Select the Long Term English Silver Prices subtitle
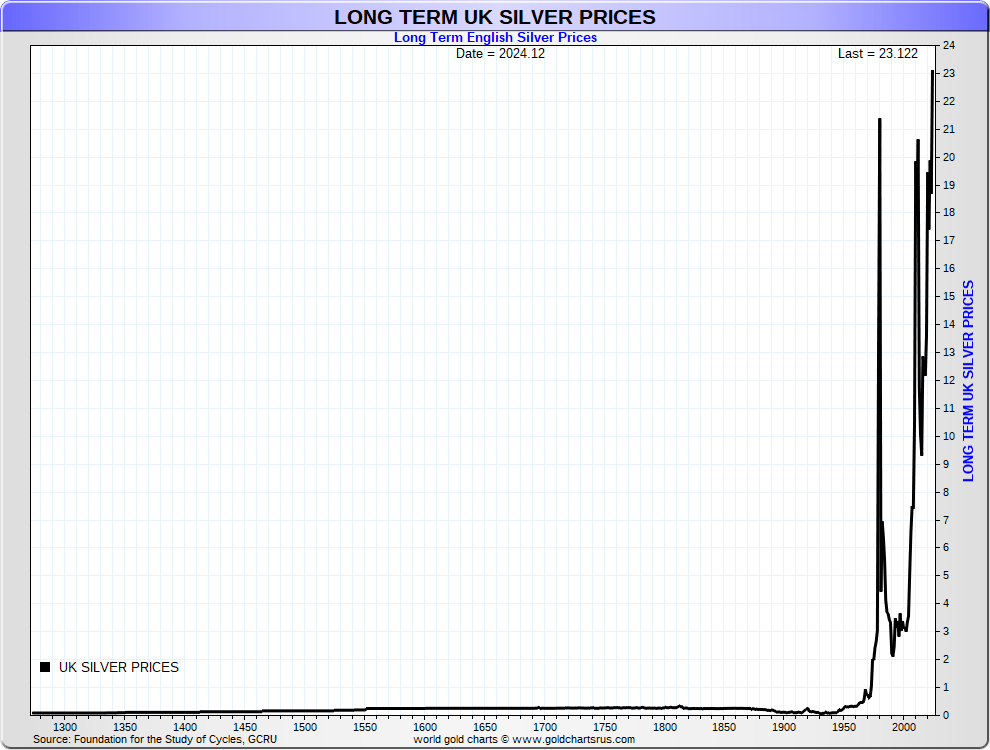Viewport: 990px width, 750px height. (496, 37)
